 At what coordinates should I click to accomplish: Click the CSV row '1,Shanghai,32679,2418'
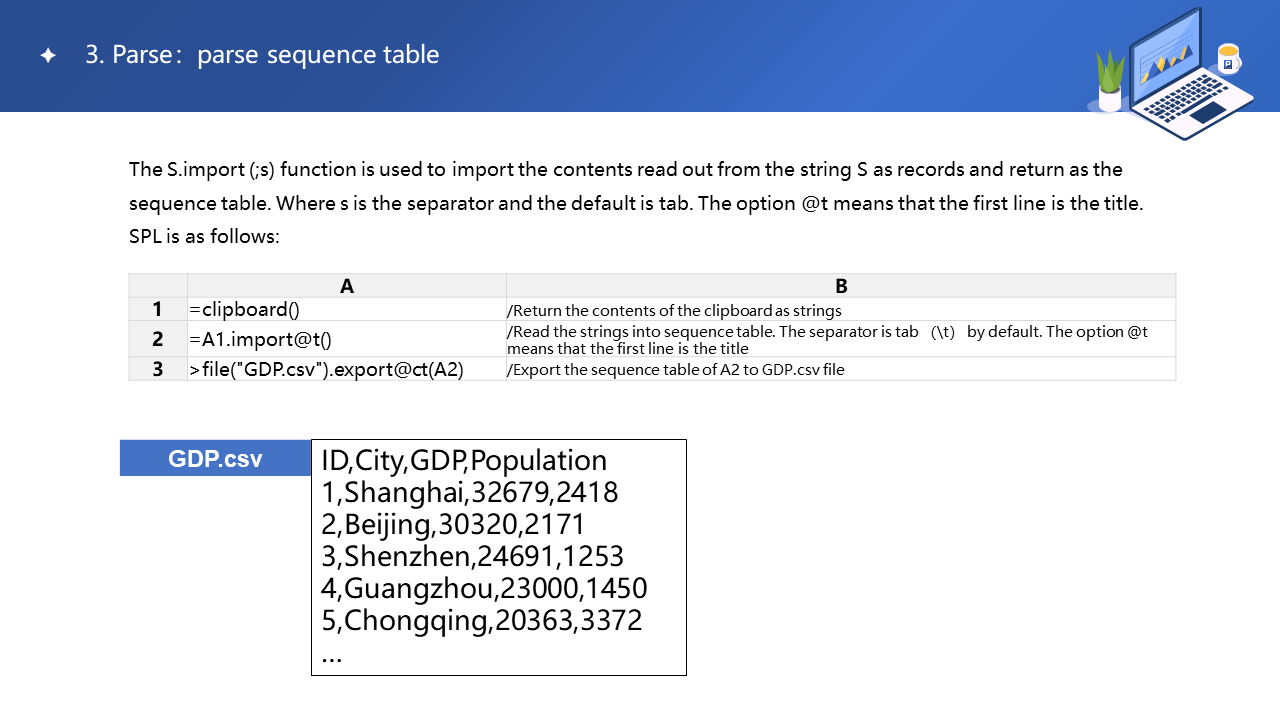tap(470, 492)
